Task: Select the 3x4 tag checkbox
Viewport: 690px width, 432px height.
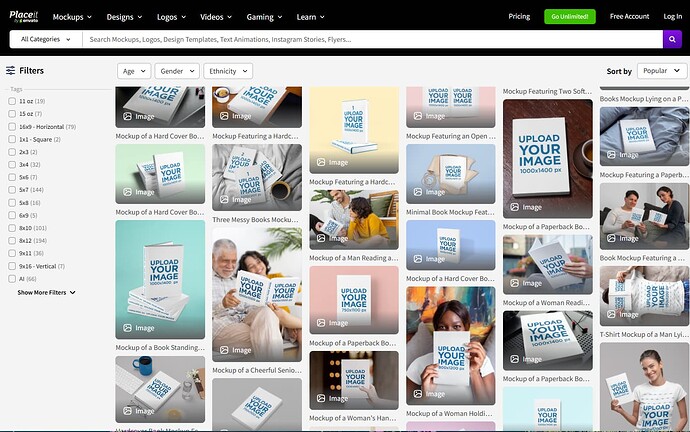Action: point(12,165)
